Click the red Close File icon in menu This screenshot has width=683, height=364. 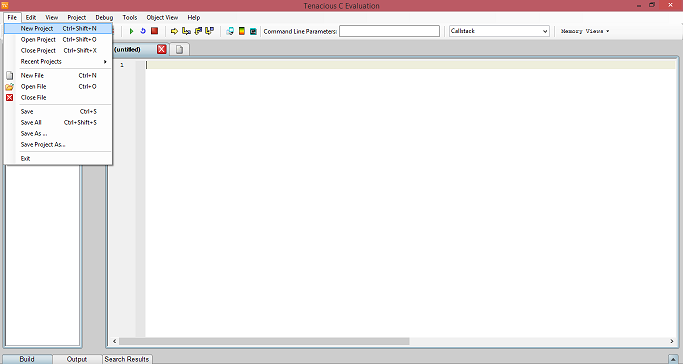pos(10,98)
